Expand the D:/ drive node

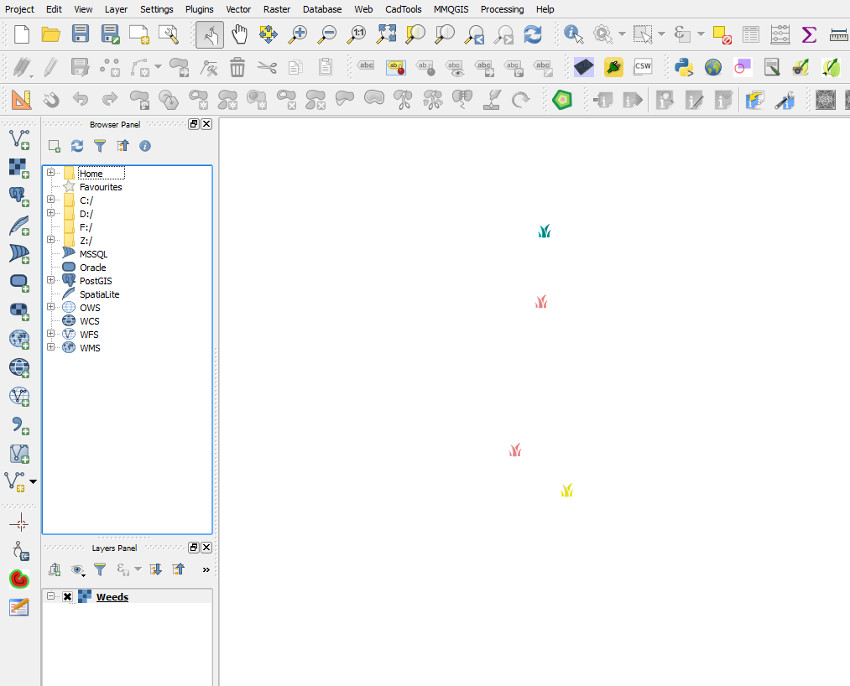point(51,213)
